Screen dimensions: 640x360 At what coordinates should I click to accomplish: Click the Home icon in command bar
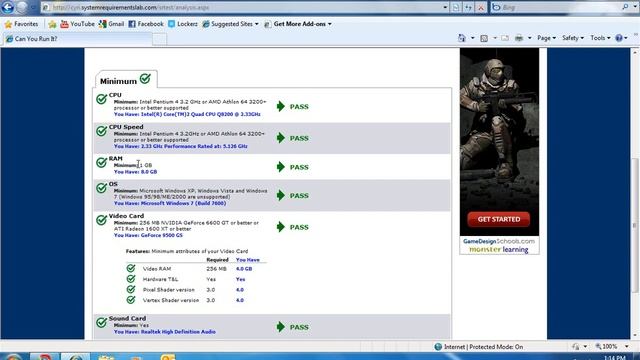click(462, 38)
